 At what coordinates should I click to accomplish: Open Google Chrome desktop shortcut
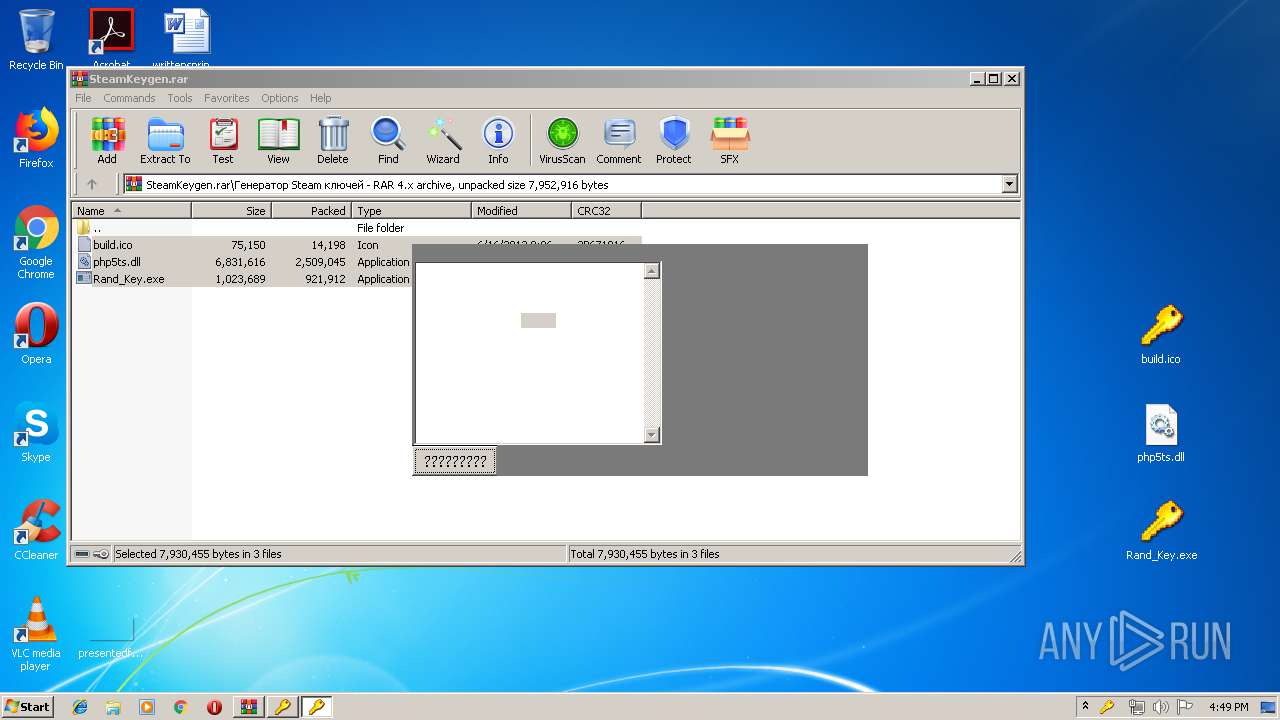pos(36,242)
